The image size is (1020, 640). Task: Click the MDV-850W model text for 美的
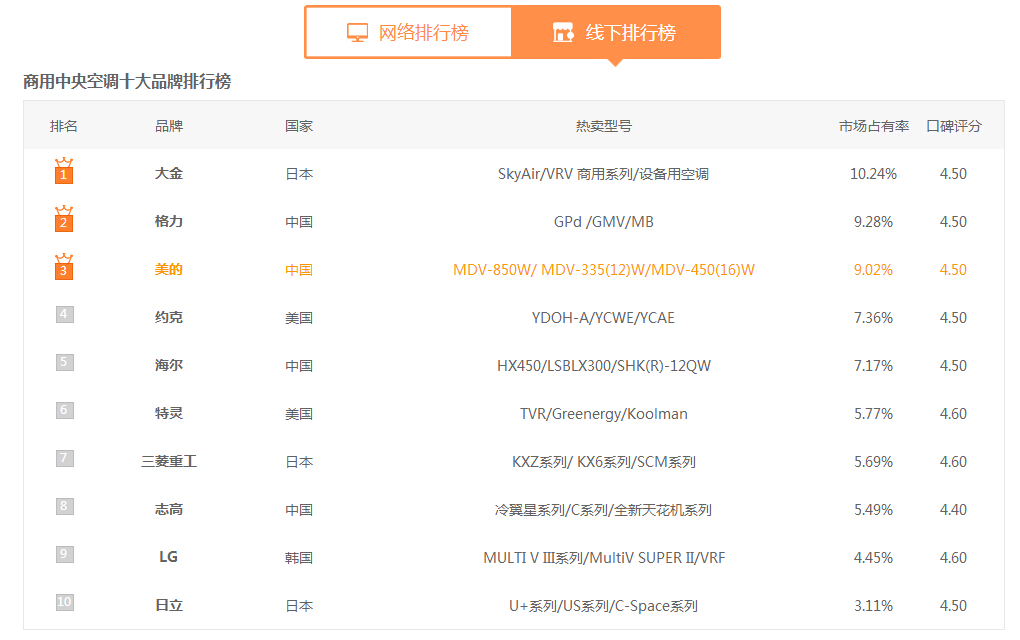pos(494,270)
